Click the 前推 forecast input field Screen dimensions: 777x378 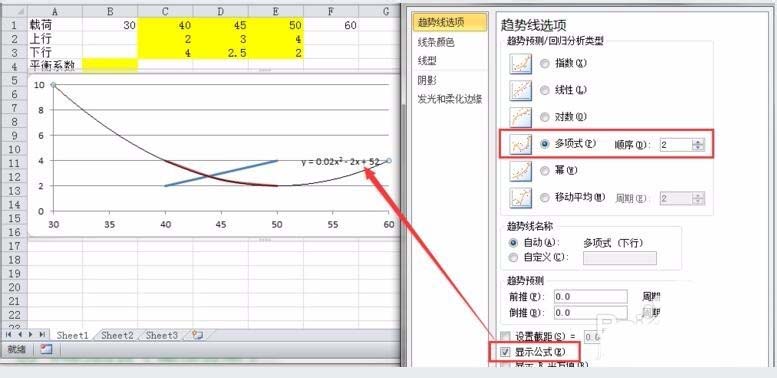point(591,297)
